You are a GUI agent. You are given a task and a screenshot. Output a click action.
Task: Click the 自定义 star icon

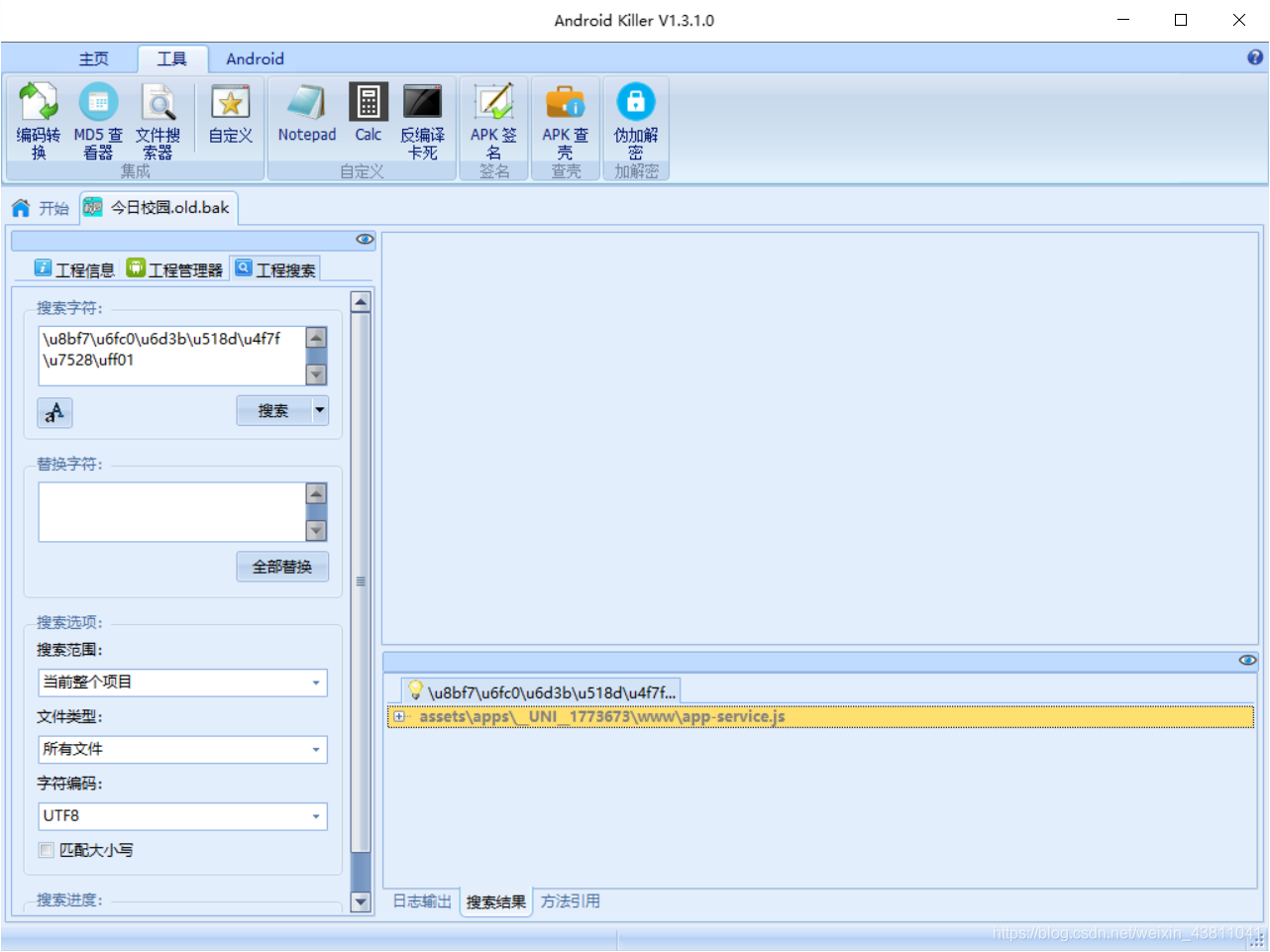[230, 103]
